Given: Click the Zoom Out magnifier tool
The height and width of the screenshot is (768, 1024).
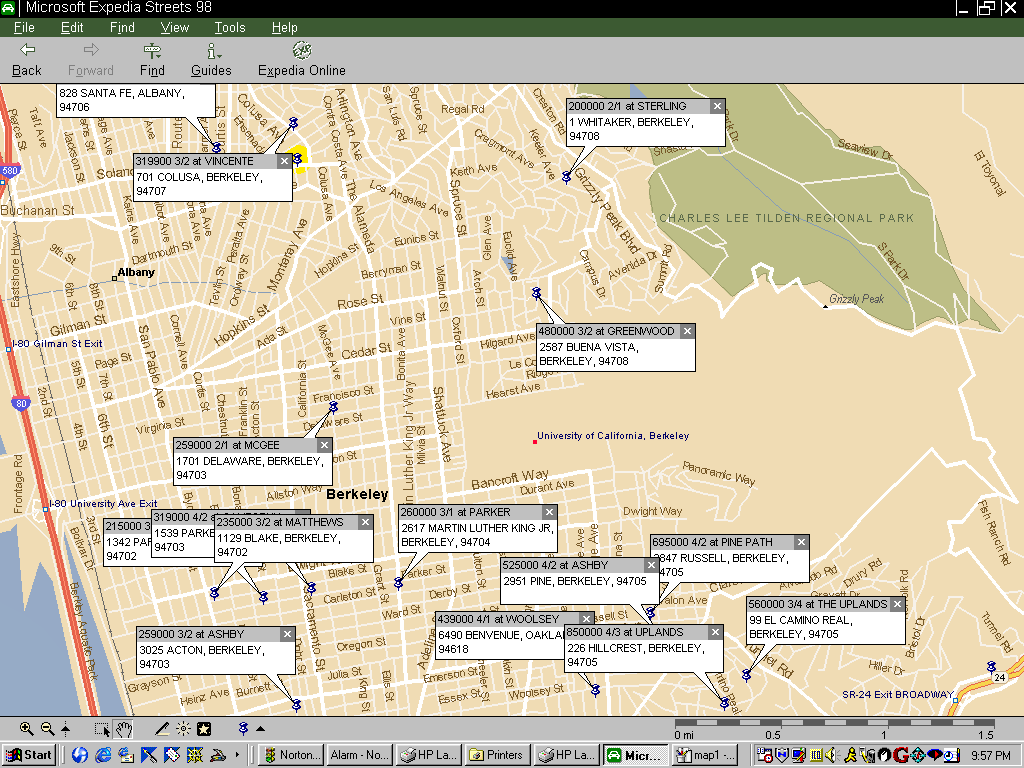Looking at the screenshot, I should pyautogui.click(x=47, y=728).
